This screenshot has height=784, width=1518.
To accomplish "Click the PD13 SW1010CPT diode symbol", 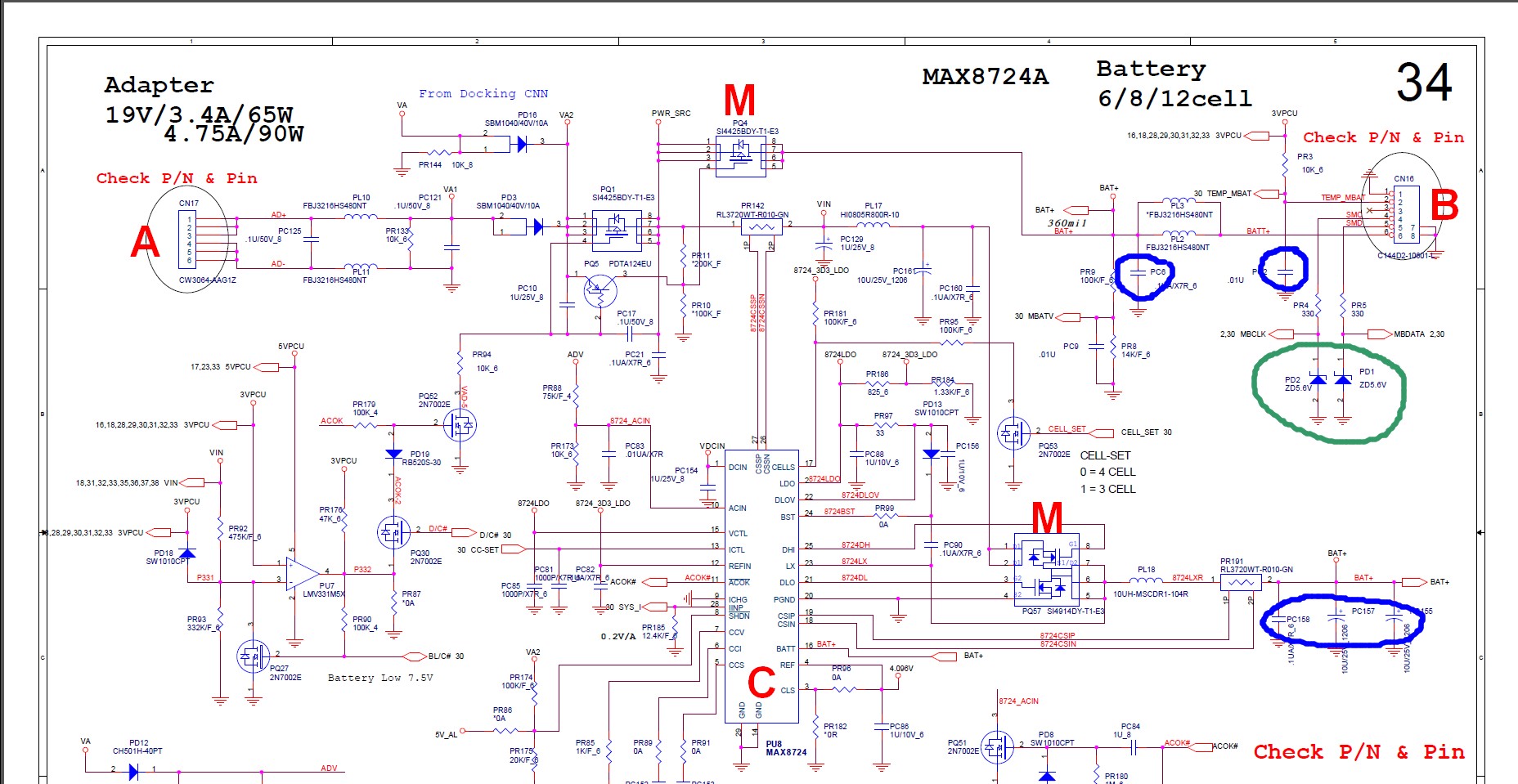I will click(x=931, y=454).
